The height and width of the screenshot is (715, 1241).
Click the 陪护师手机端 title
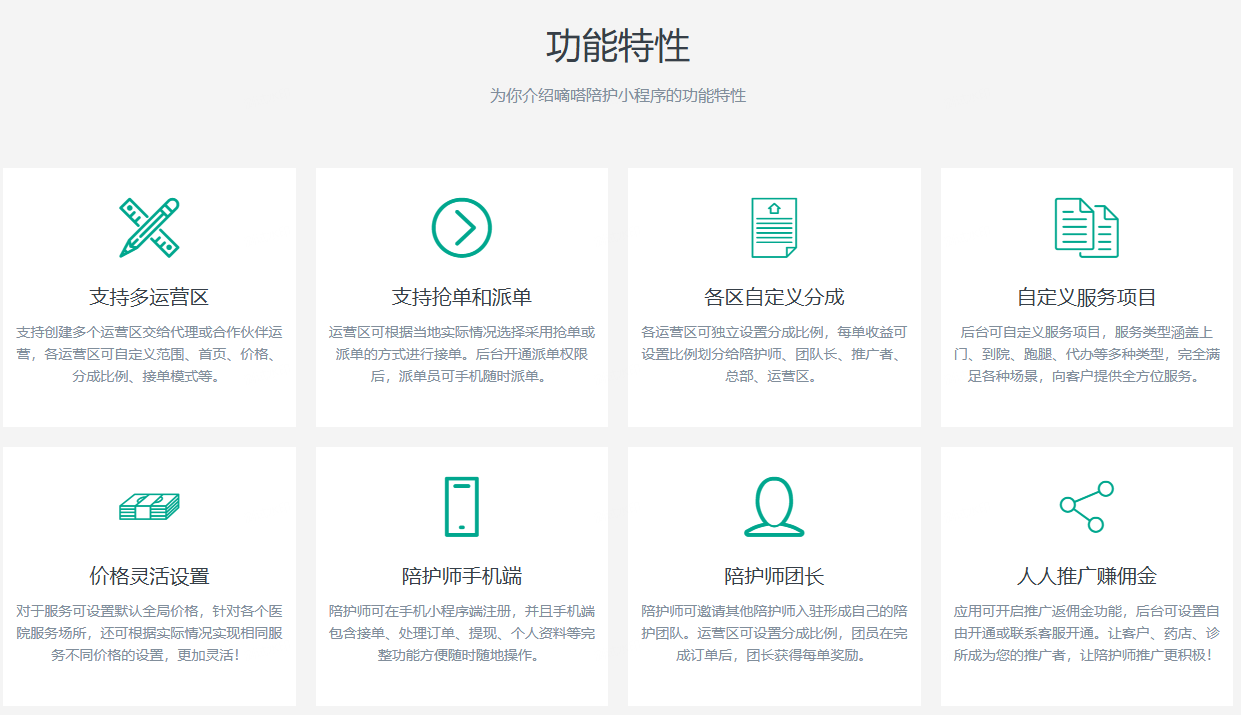click(461, 576)
